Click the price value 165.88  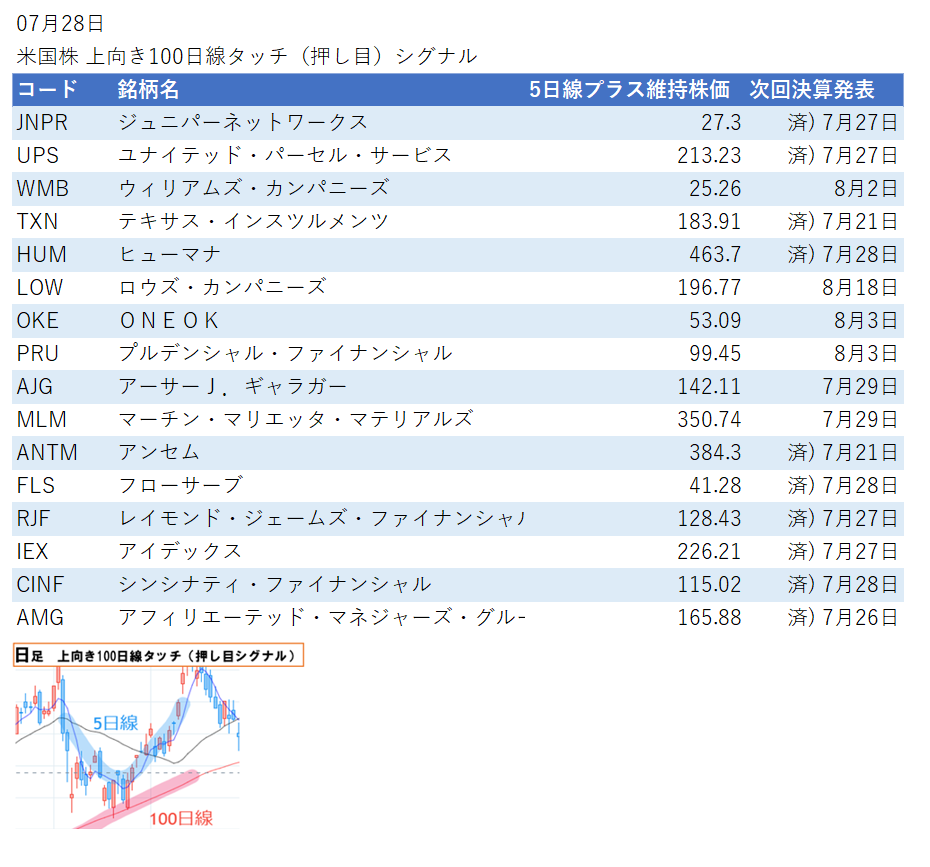(709, 618)
